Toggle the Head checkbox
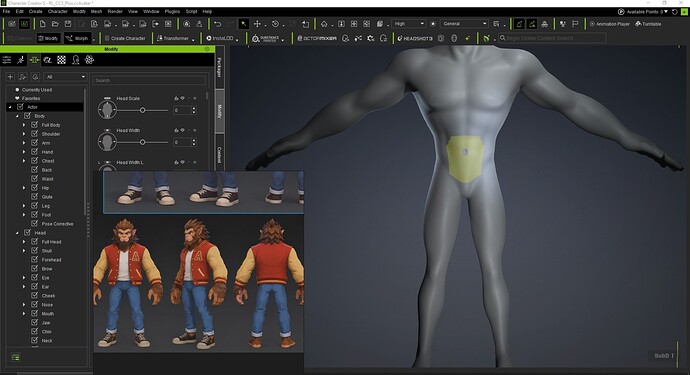The height and width of the screenshot is (375, 690). (27, 232)
